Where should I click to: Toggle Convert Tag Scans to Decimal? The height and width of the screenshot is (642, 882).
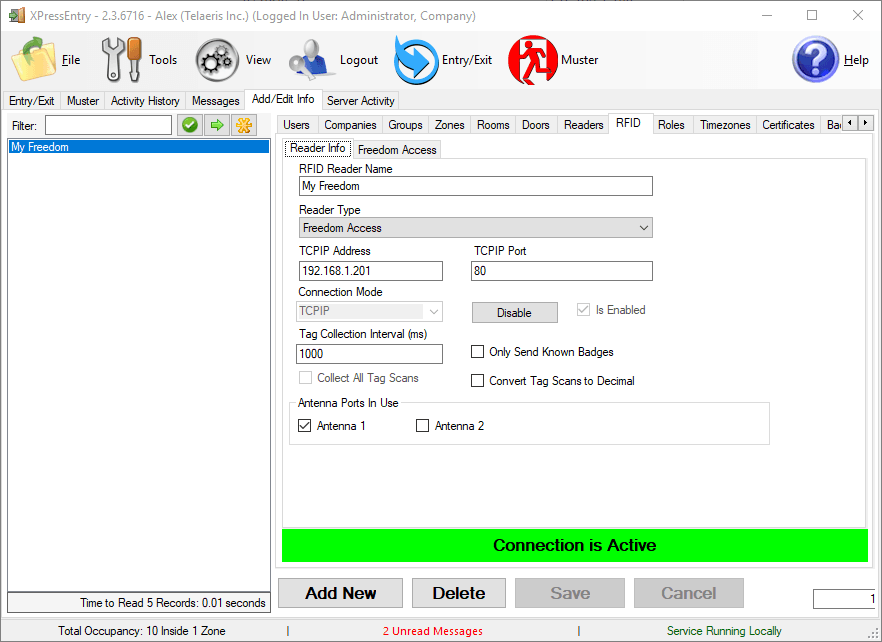tap(478, 380)
